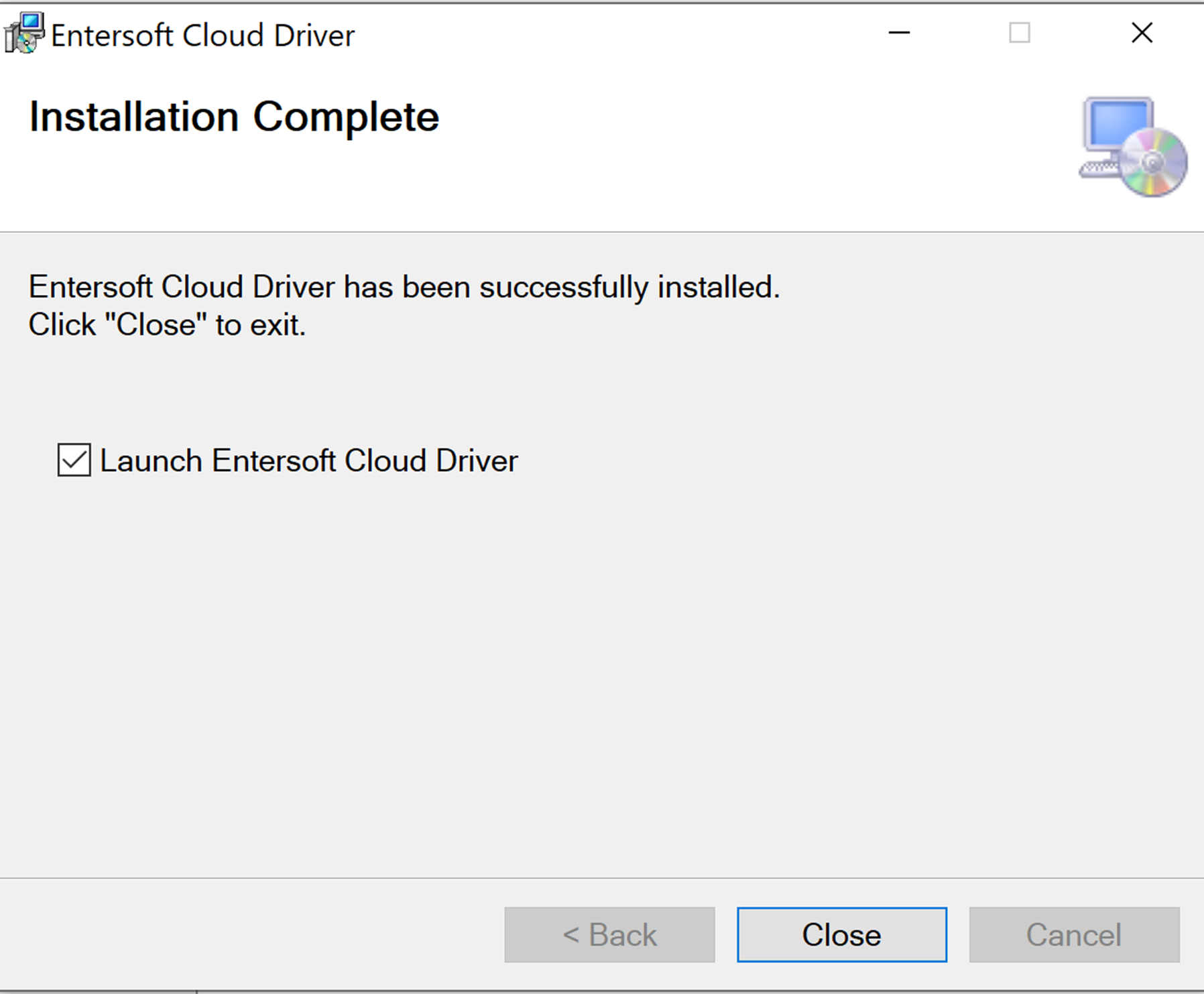Click the Entersoft Cloud Driver window title
1204x994 pixels.
point(202,36)
